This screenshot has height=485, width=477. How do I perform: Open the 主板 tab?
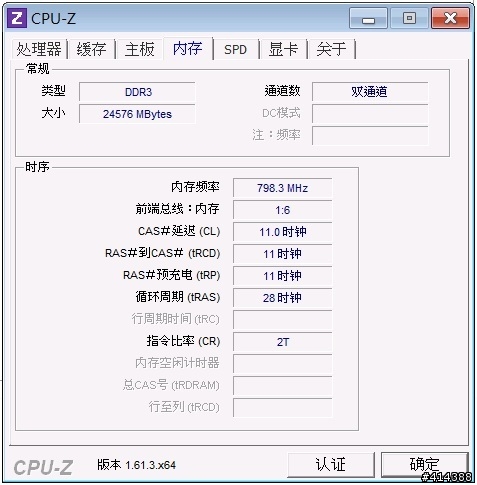point(139,49)
